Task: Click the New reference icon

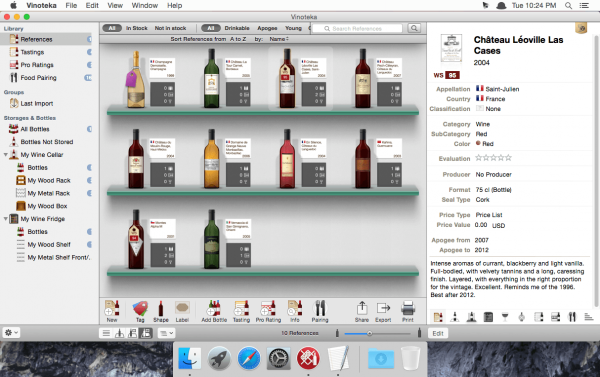Action: (112, 308)
